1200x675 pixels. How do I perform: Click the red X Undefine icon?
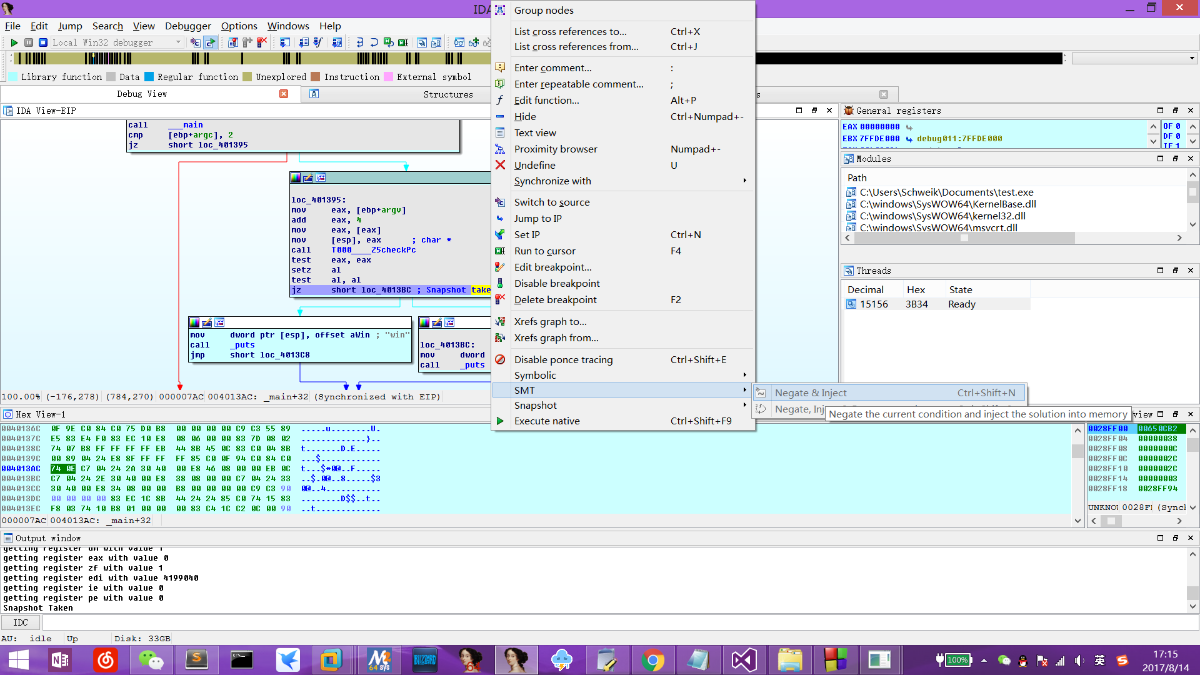[500, 165]
